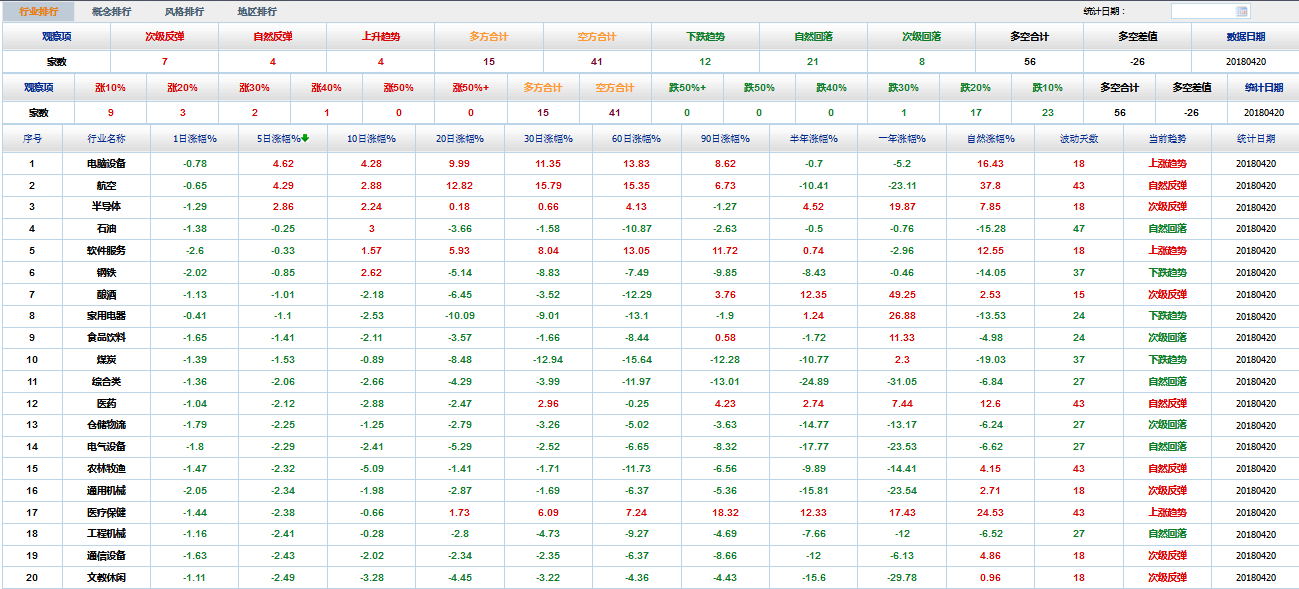
Task: Click the 多空差值 header in the top summary row
Action: pos(1137,37)
